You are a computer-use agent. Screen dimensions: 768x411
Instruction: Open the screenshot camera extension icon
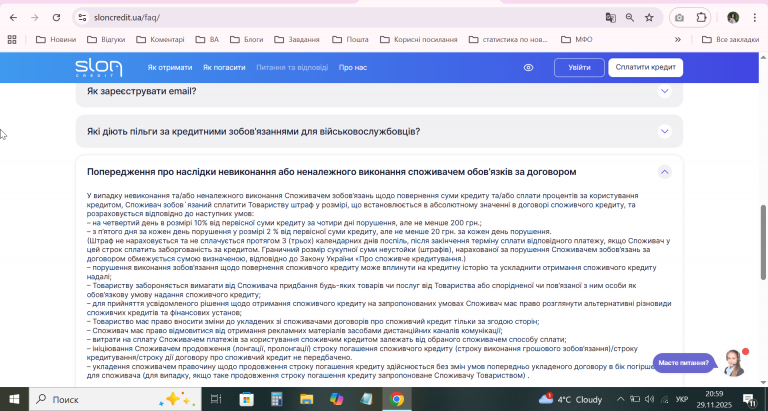679,18
